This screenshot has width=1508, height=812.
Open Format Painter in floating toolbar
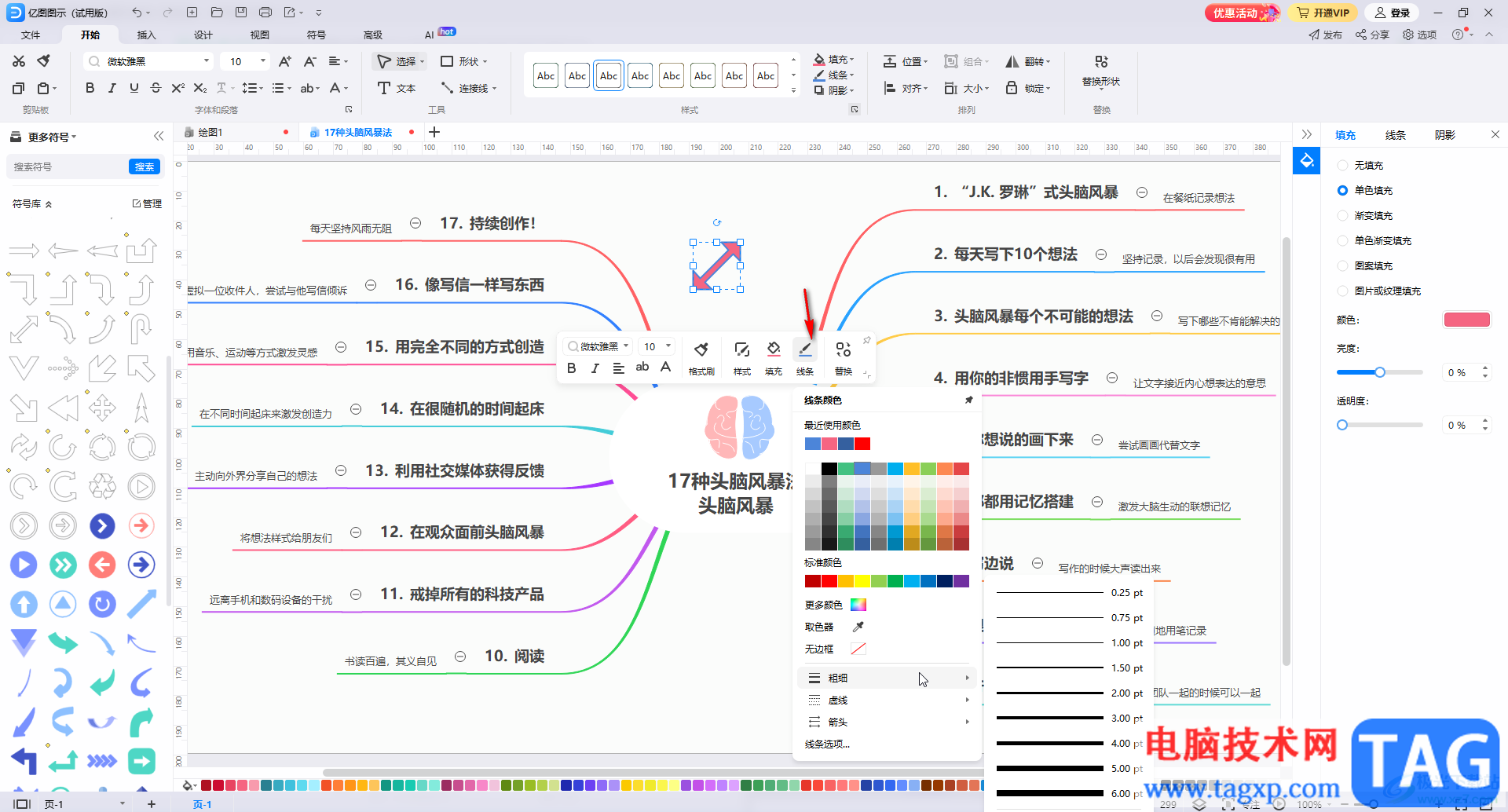(701, 357)
